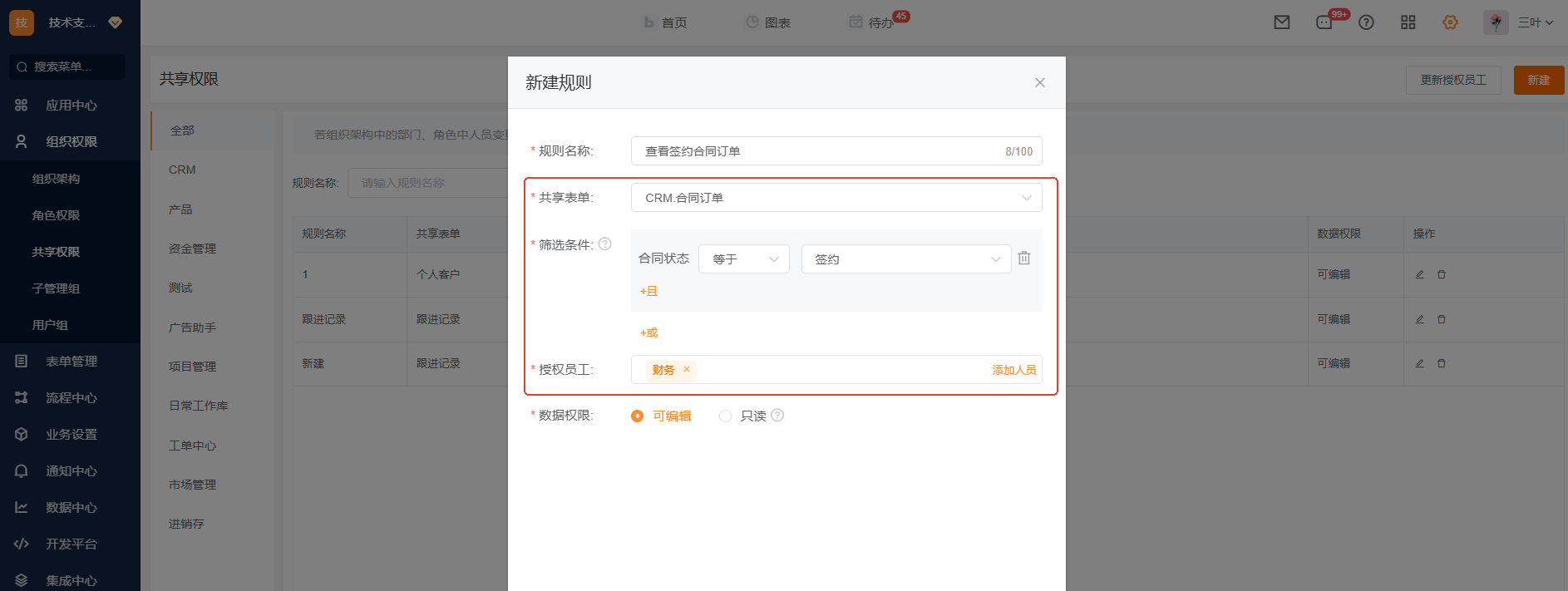Select the 只读 radio button
Viewport: 1568px width, 591px height.
coord(725,416)
